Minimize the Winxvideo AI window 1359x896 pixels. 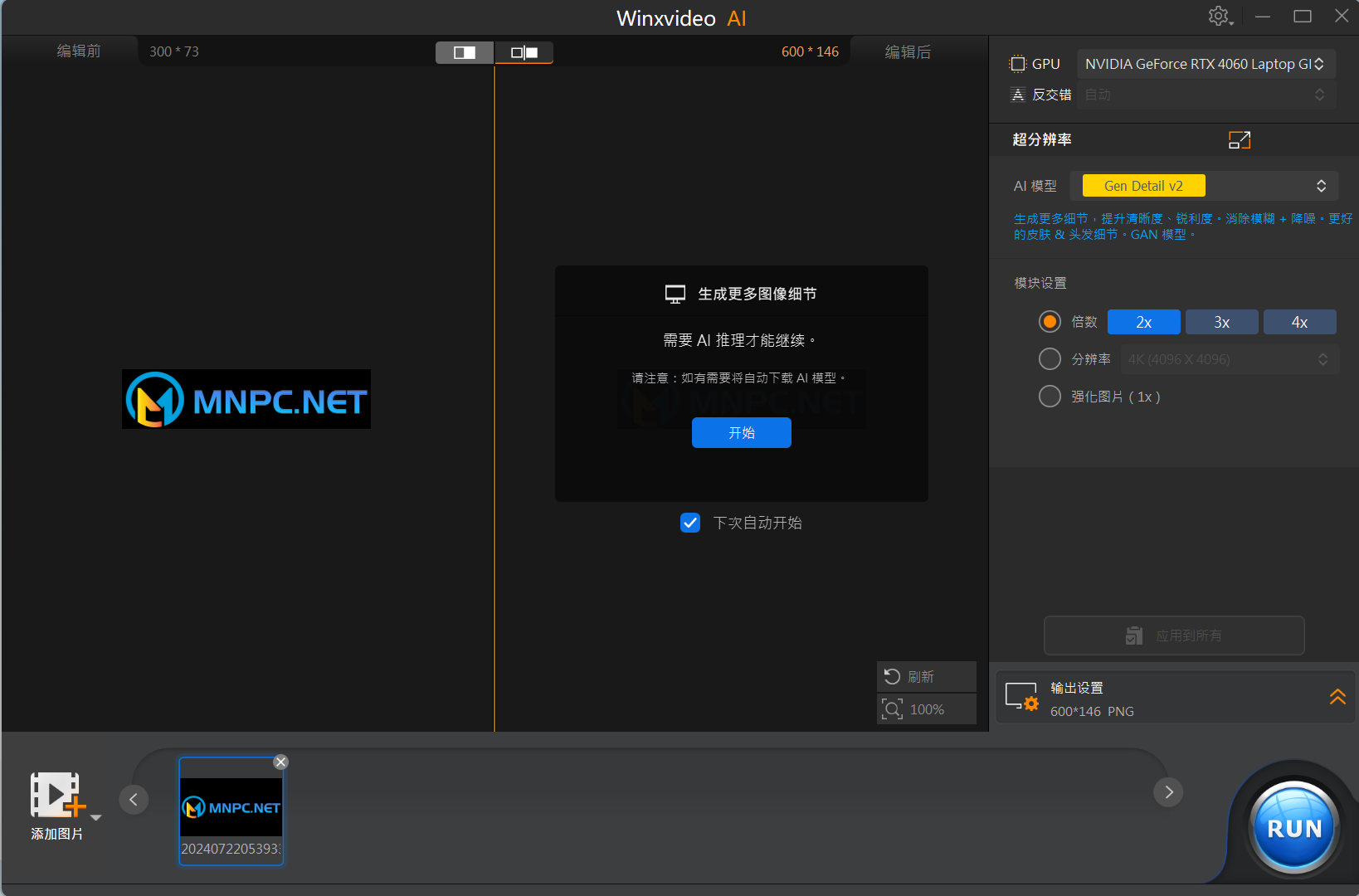[x=1263, y=17]
